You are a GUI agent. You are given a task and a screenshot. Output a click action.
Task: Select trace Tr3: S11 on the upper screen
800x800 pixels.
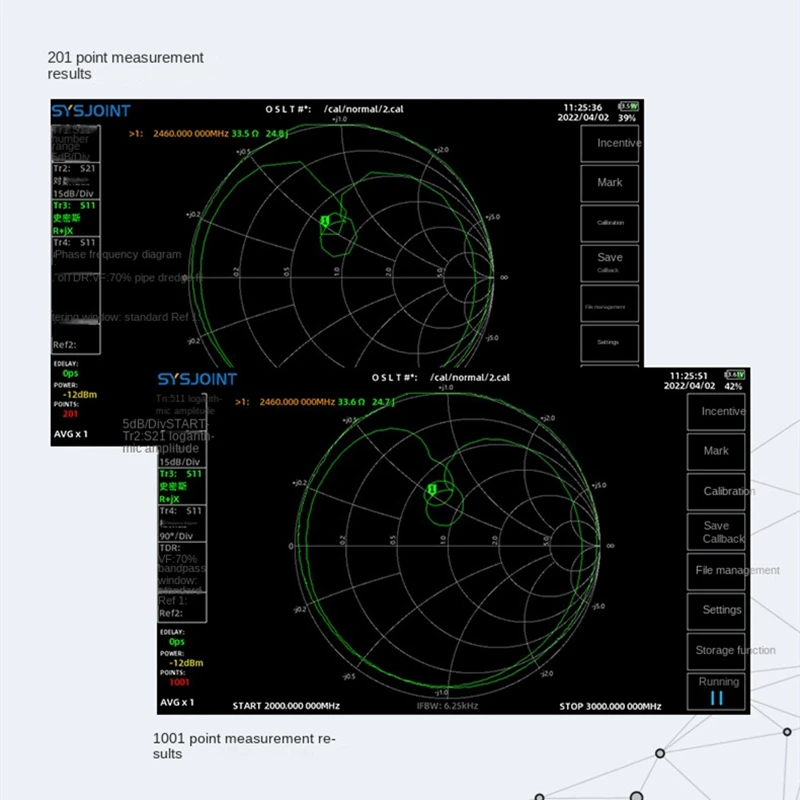click(x=76, y=218)
